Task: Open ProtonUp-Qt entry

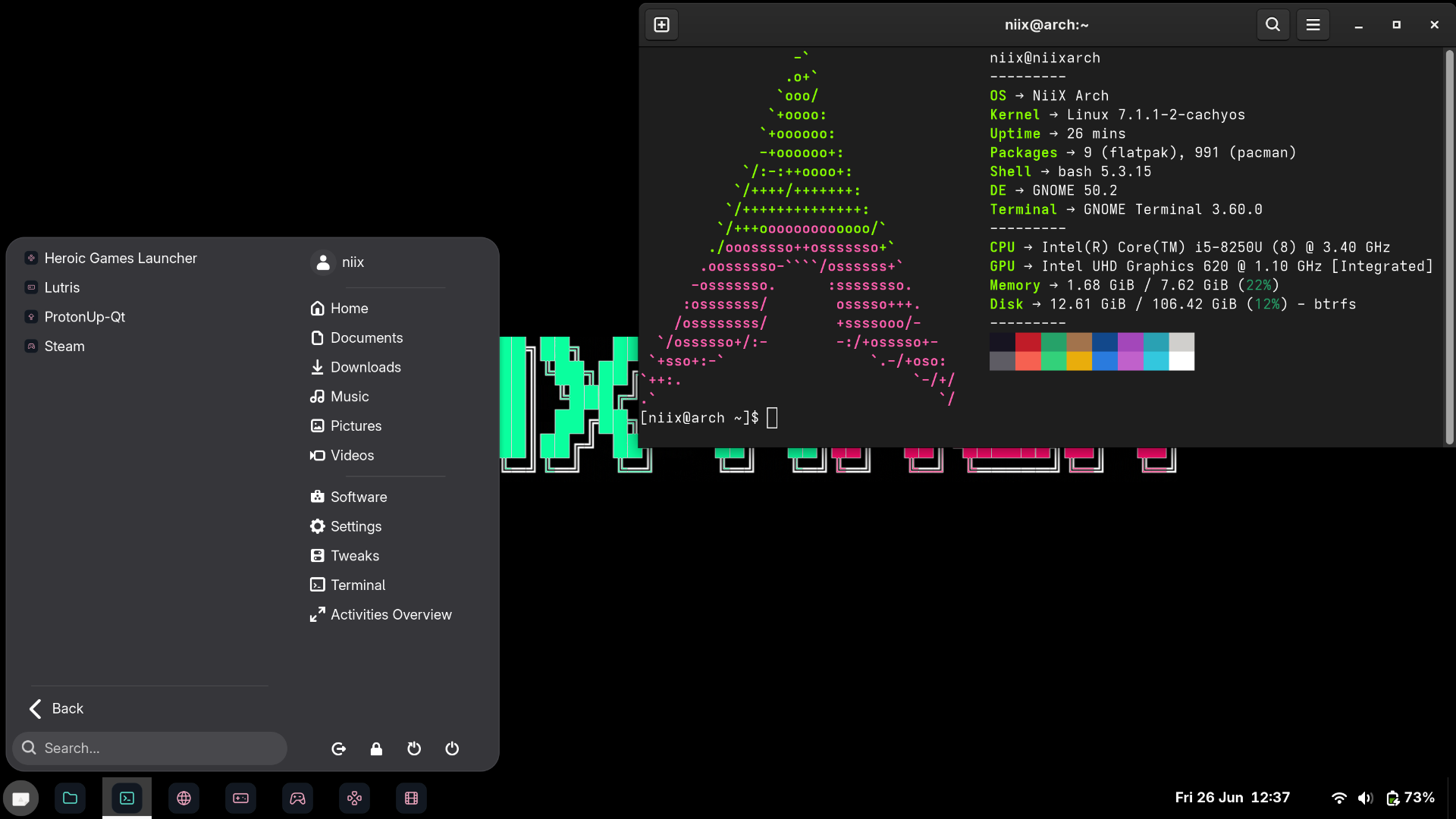Action: (74, 317)
